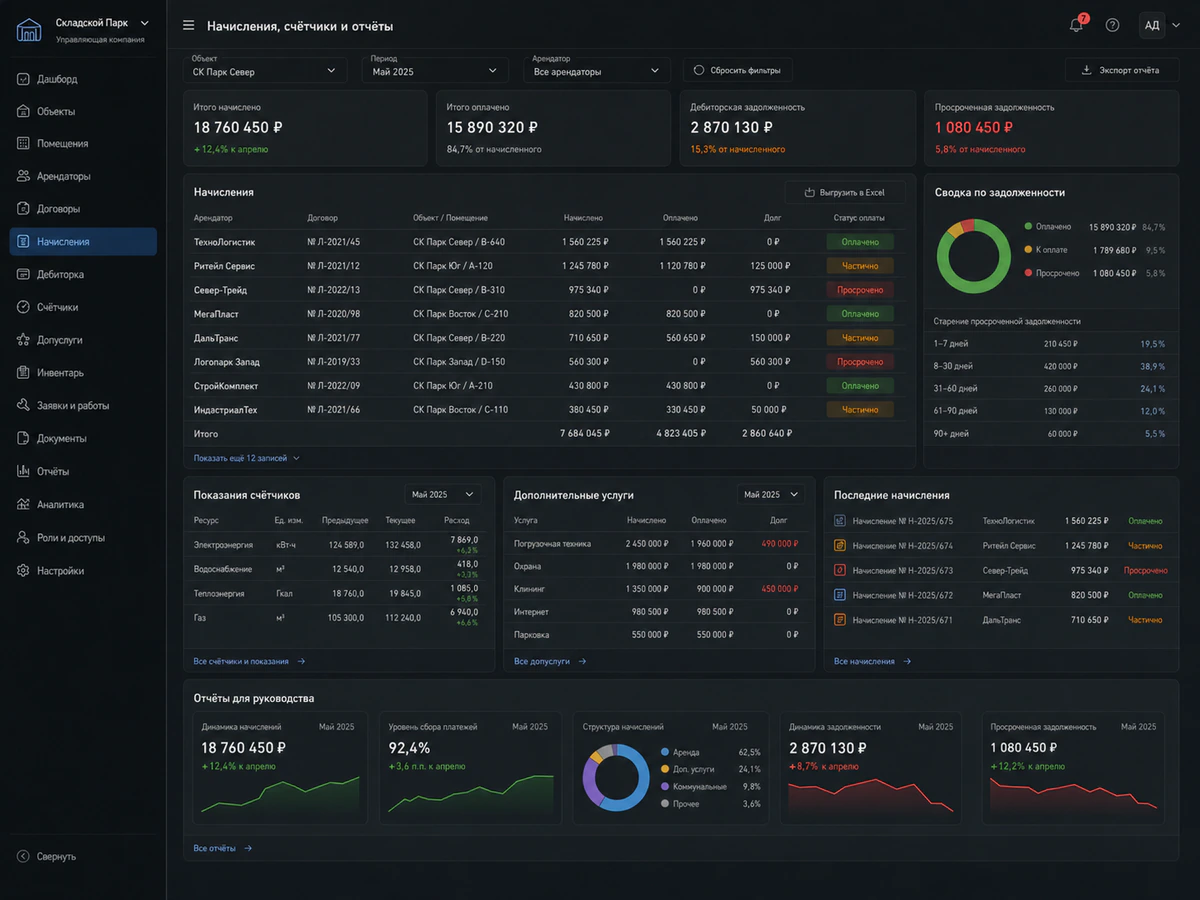Click the Счётчики sidebar icon
1200x900 pixels.
(x=23, y=307)
